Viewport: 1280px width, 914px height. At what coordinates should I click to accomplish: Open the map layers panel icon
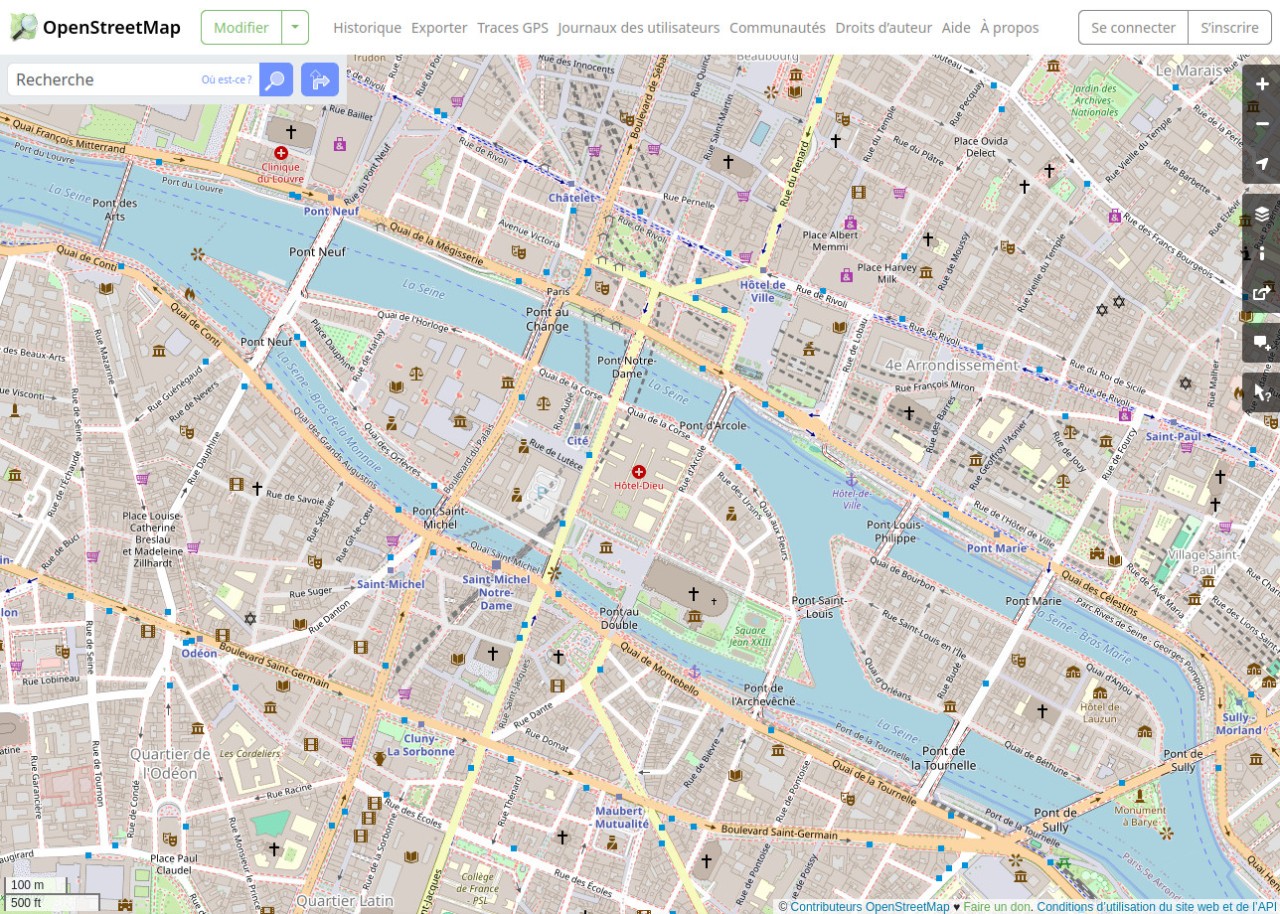[x=1262, y=214]
